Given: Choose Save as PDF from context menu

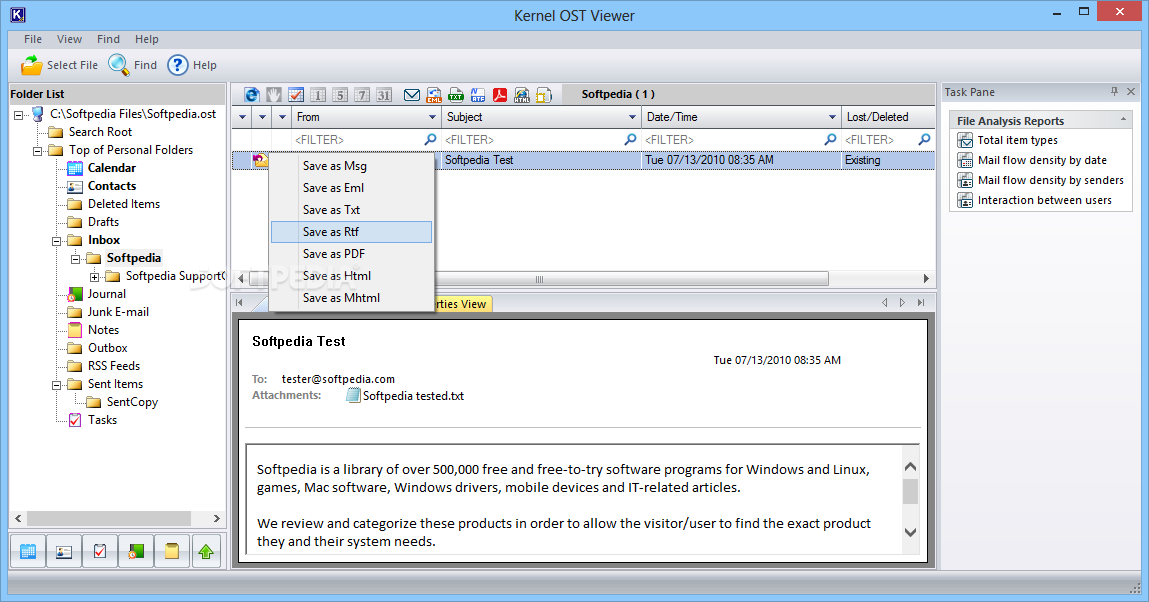Looking at the screenshot, I should click(352, 254).
